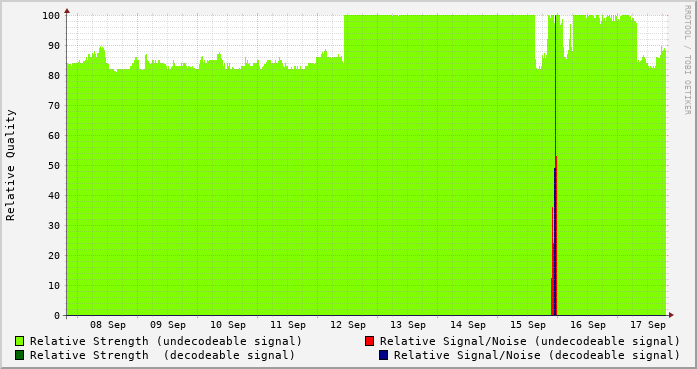Click the 15 Sep date label
The width and height of the screenshot is (697, 369).
point(528,325)
